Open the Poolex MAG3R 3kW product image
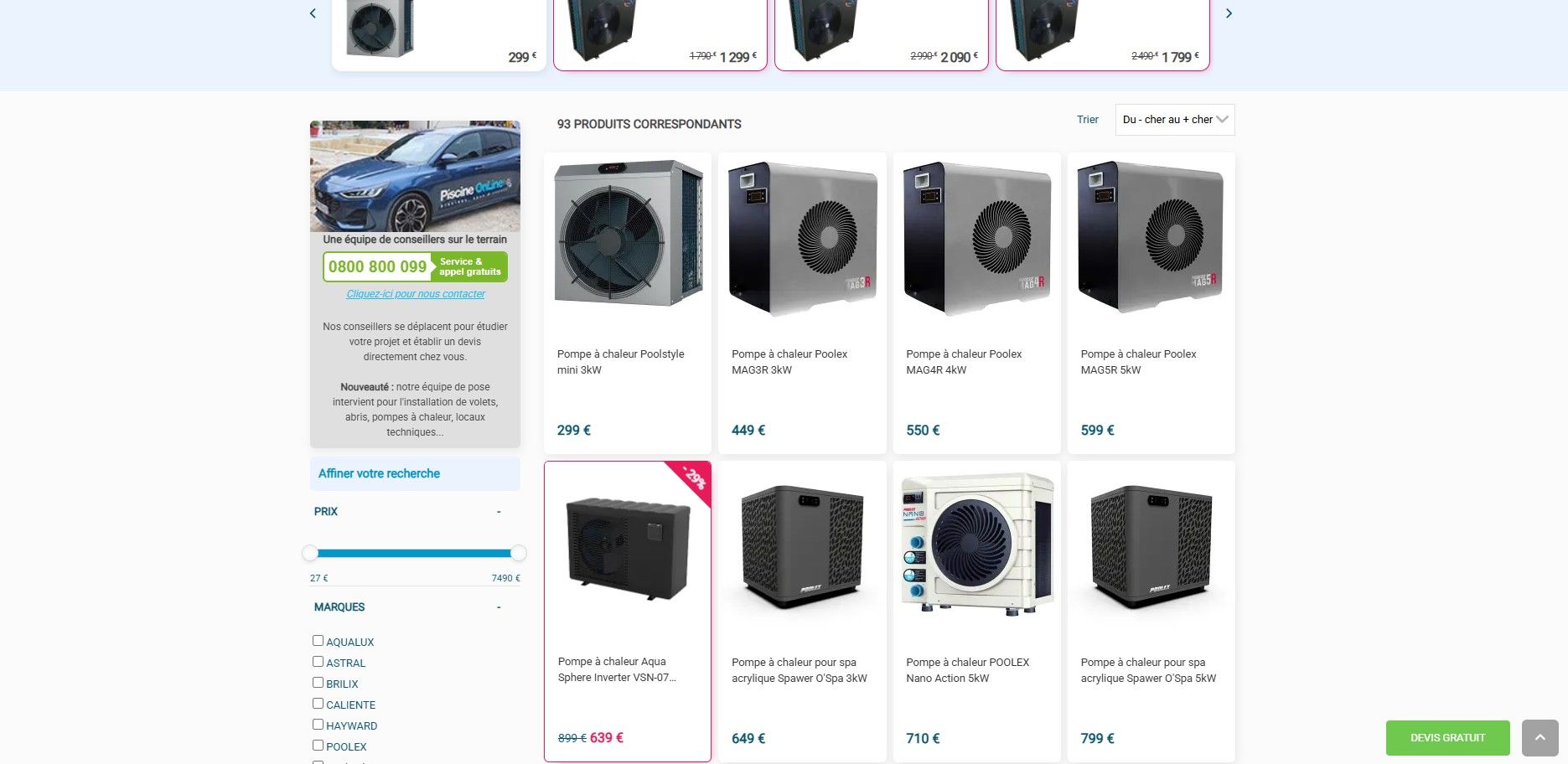1568x764 pixels. 802,238
